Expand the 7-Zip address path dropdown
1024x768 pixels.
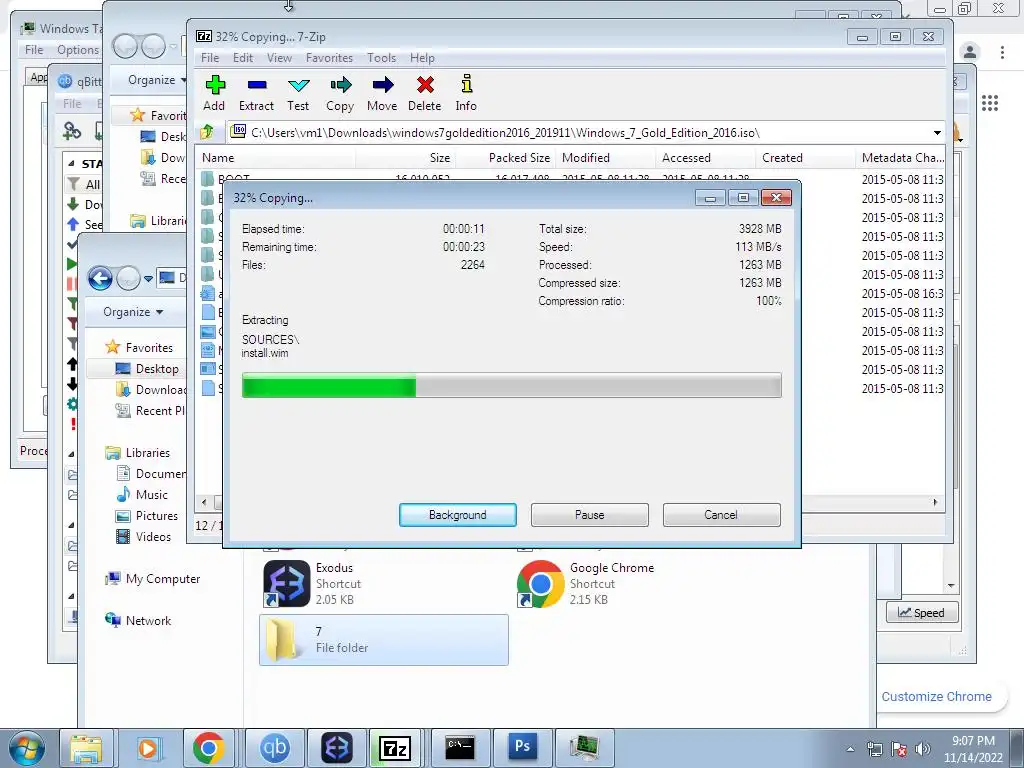tap(937, 133)
